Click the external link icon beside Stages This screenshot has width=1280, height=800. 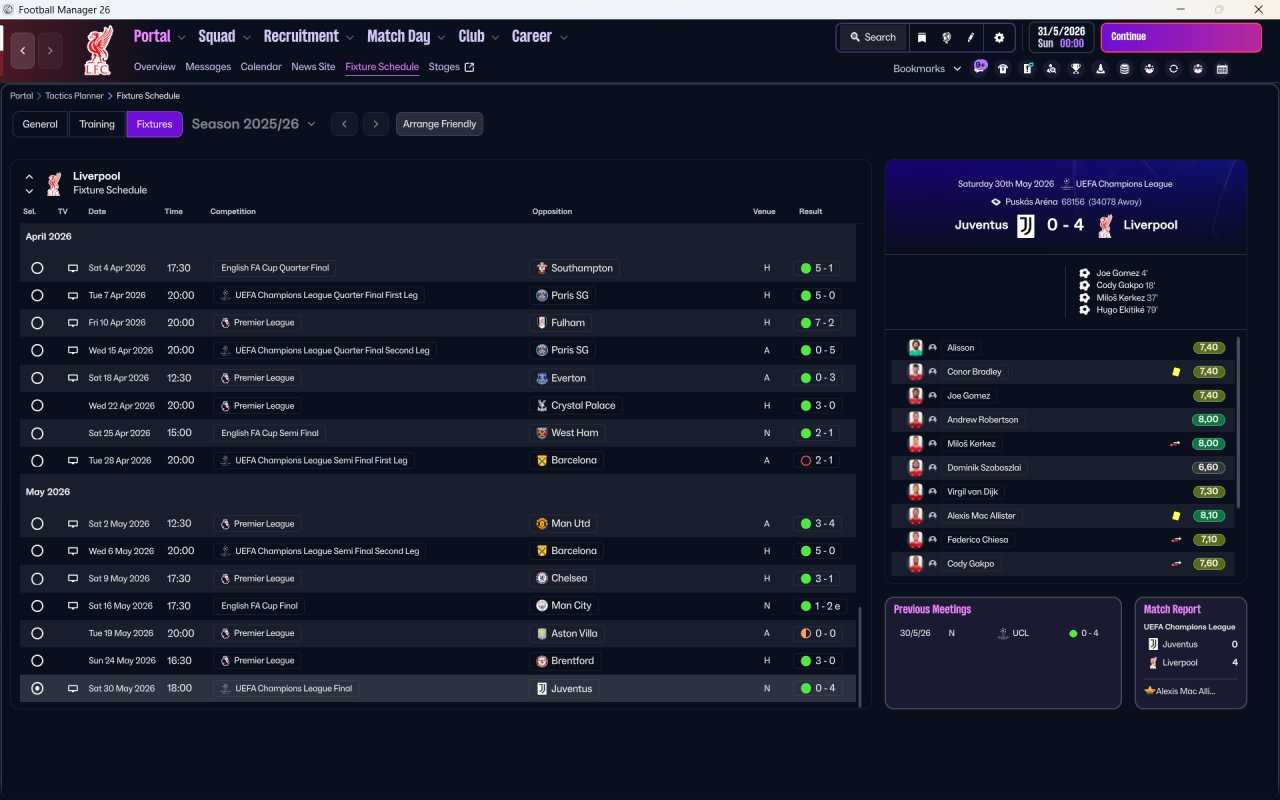pos(470,67)
